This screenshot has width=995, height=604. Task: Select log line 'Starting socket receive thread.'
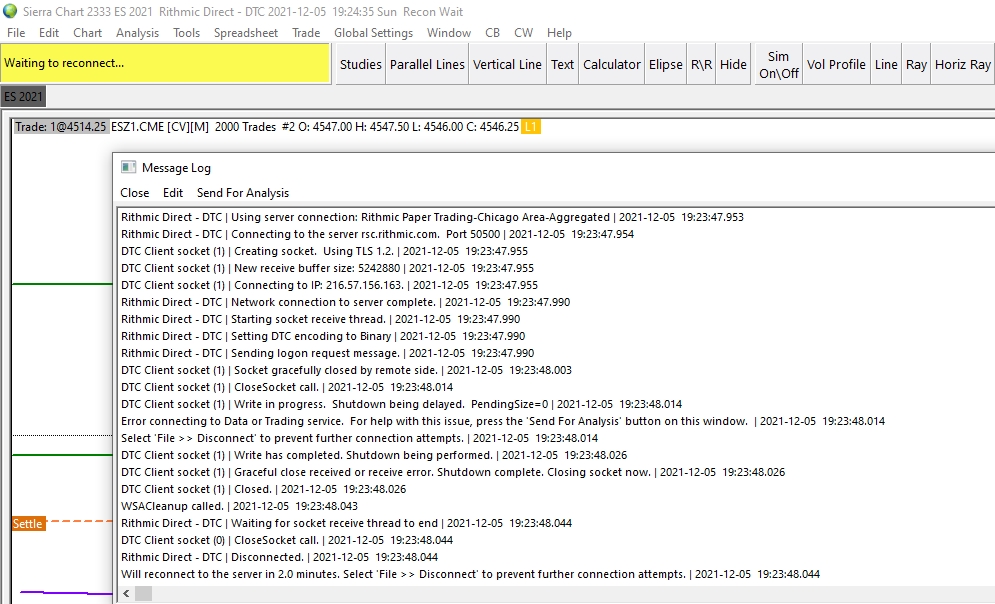320,319
